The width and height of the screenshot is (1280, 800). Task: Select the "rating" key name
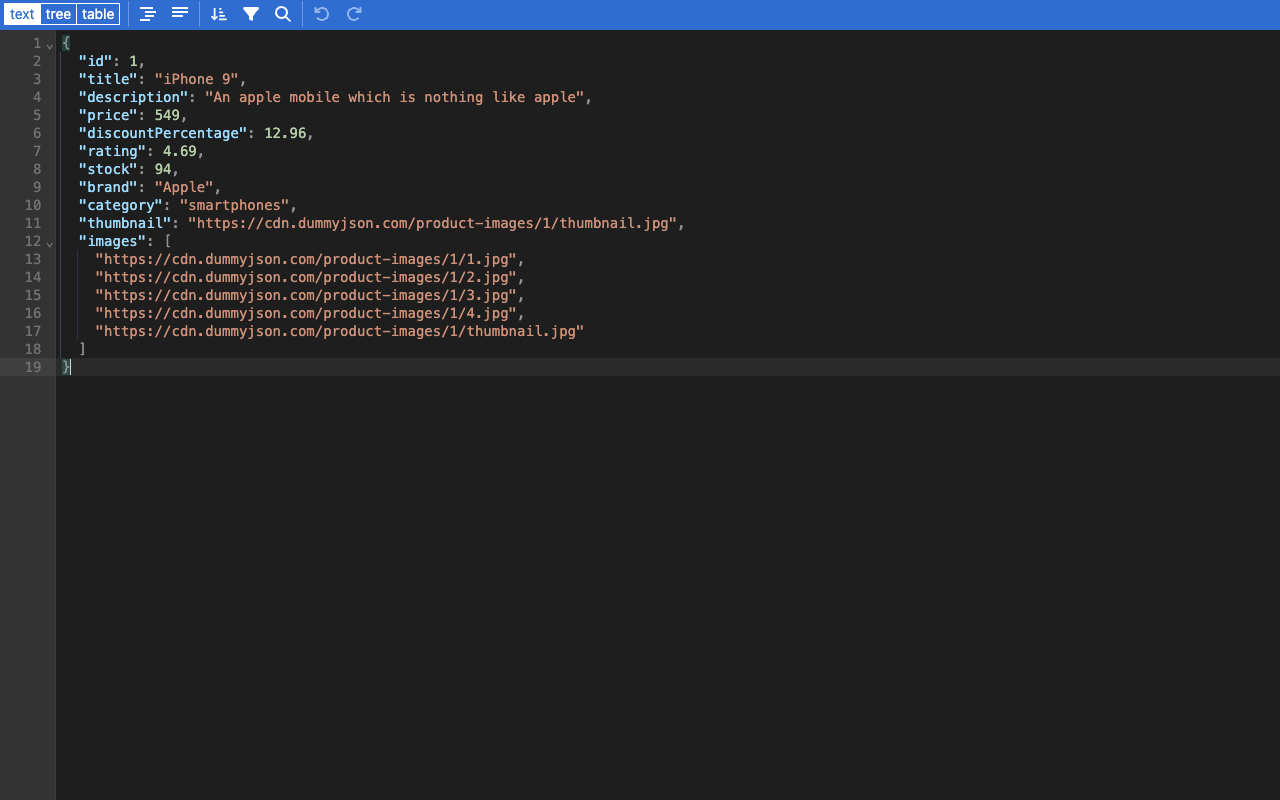(x=113, y=151)
